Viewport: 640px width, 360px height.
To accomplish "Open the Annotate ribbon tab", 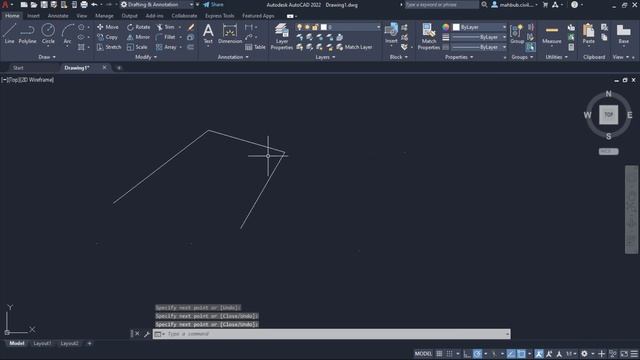I will coord(58,16).
